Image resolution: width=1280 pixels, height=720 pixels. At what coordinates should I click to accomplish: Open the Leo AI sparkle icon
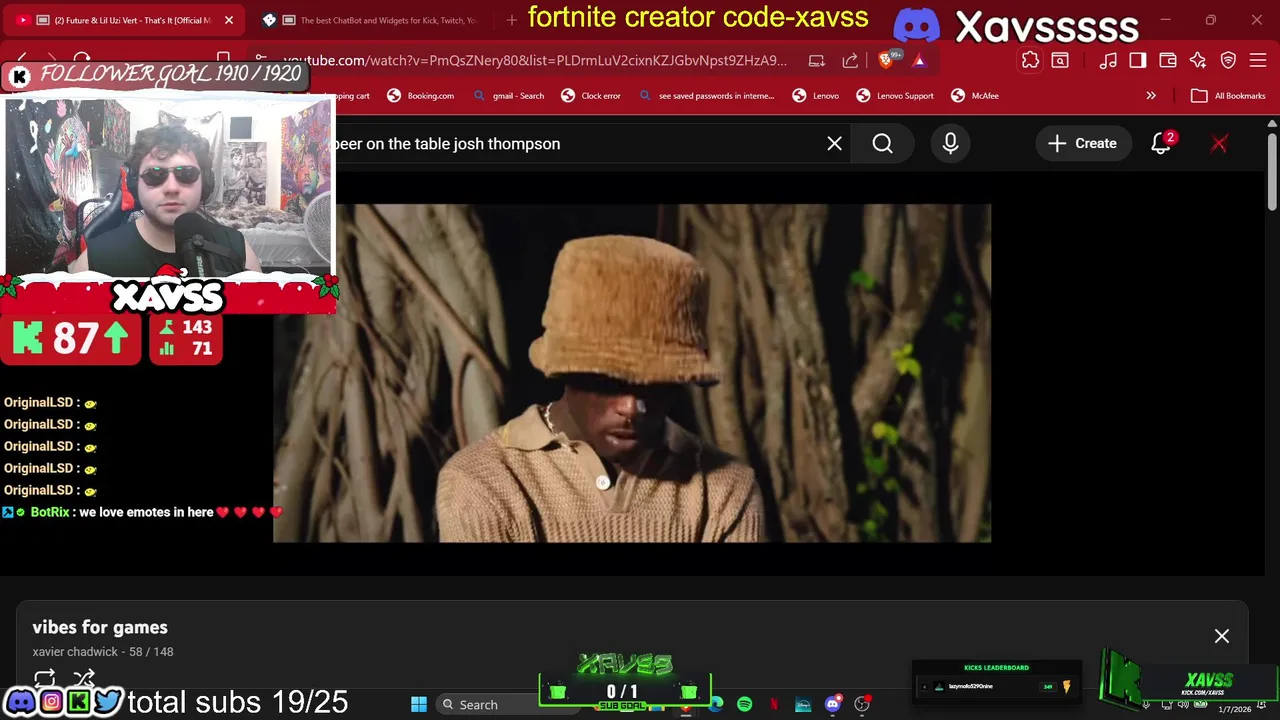(x=1198, y=61)
